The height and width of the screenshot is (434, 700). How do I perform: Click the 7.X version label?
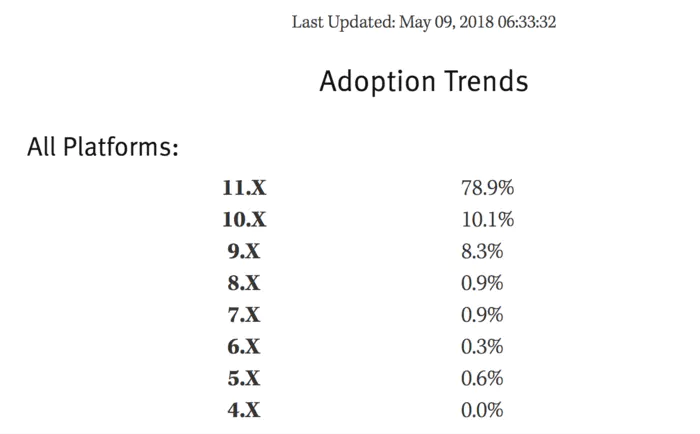coord(244,315)
